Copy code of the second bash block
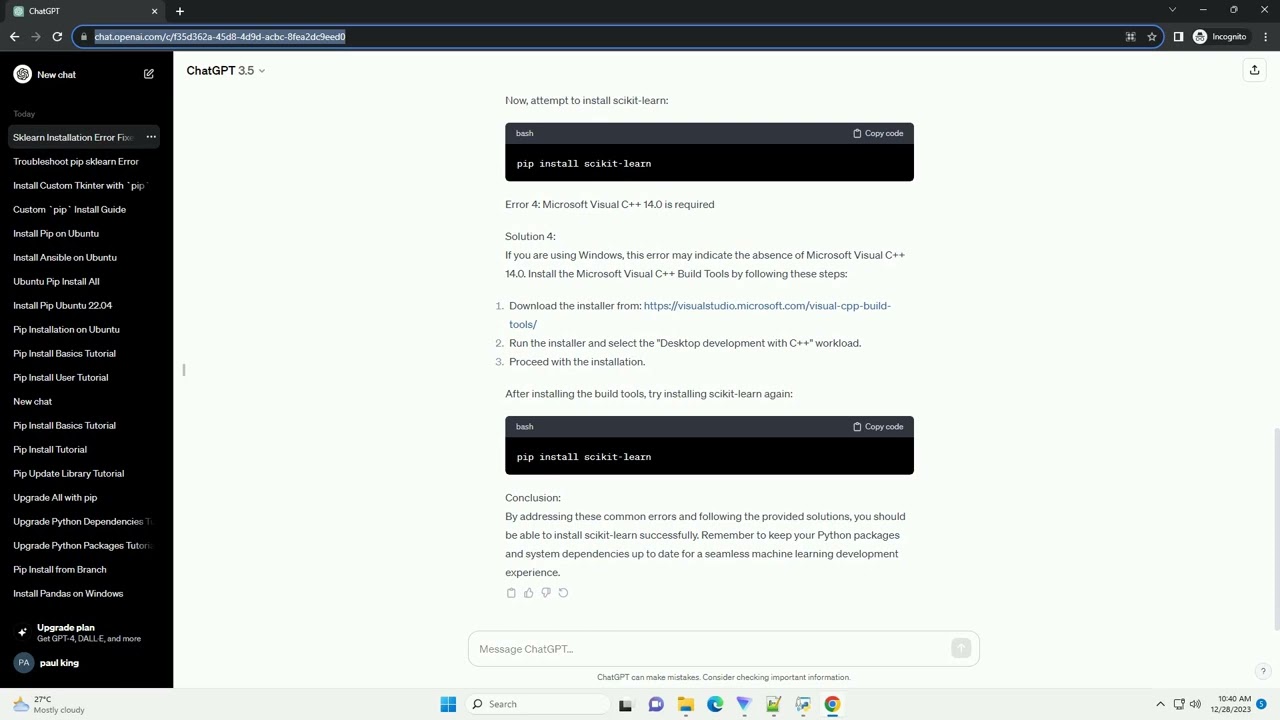This screenshot has height=720, width=1280. pos(878,427)
